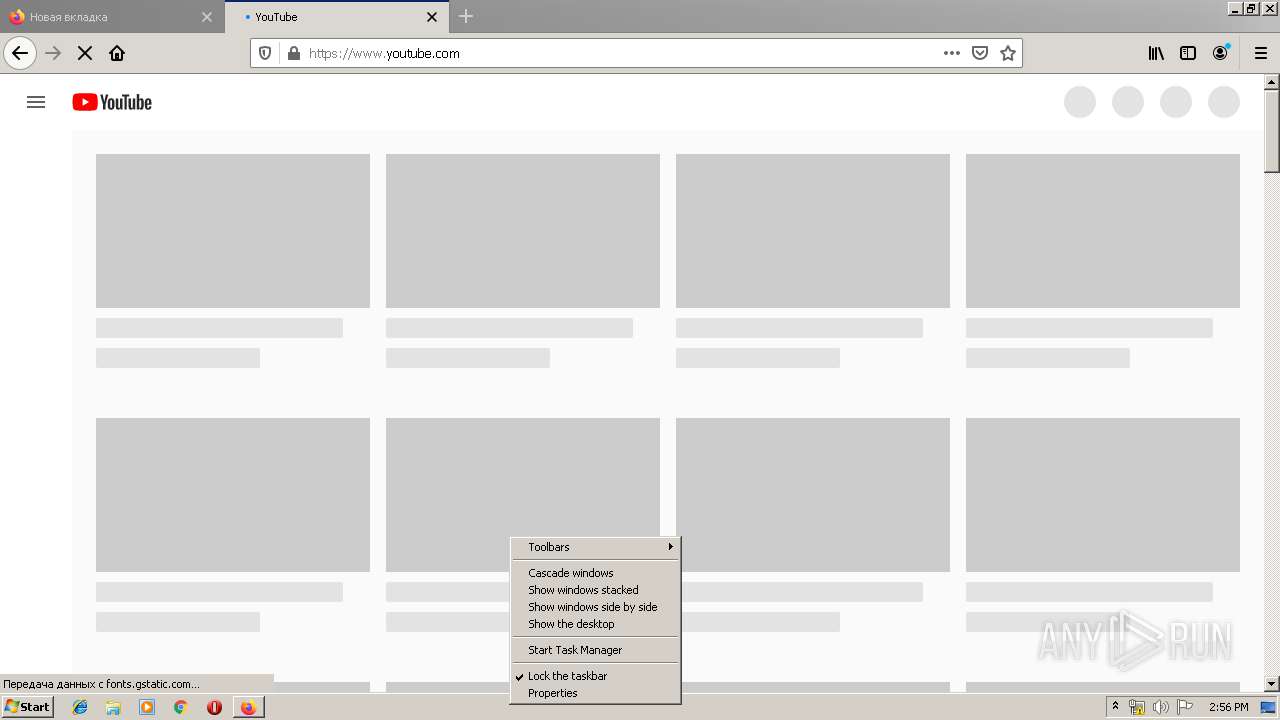The width and height of the screenshot is (1280, 720).
Task: Click the vertical scrollbar thumb
Action: pos(1272,131)
